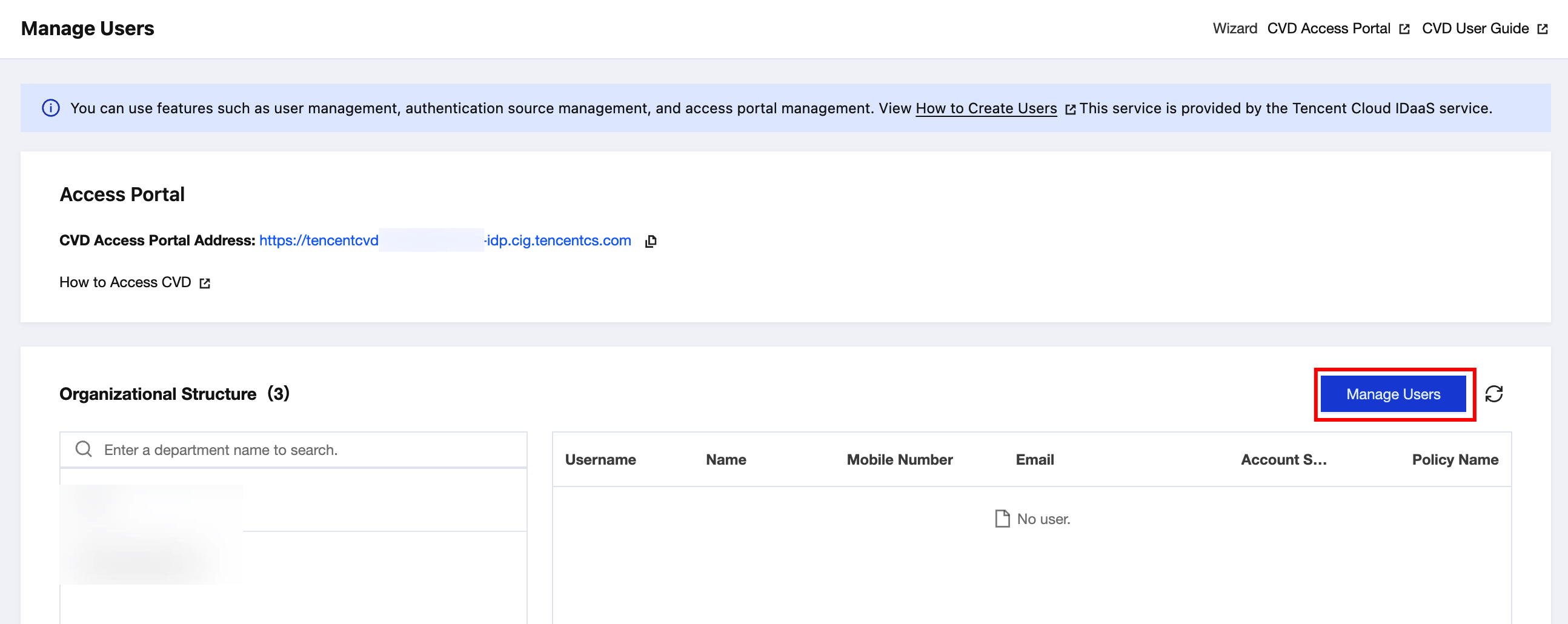Open the CVD Access Portal header link
This screenshot has width=1568, height=624.
click(1328, 28)
